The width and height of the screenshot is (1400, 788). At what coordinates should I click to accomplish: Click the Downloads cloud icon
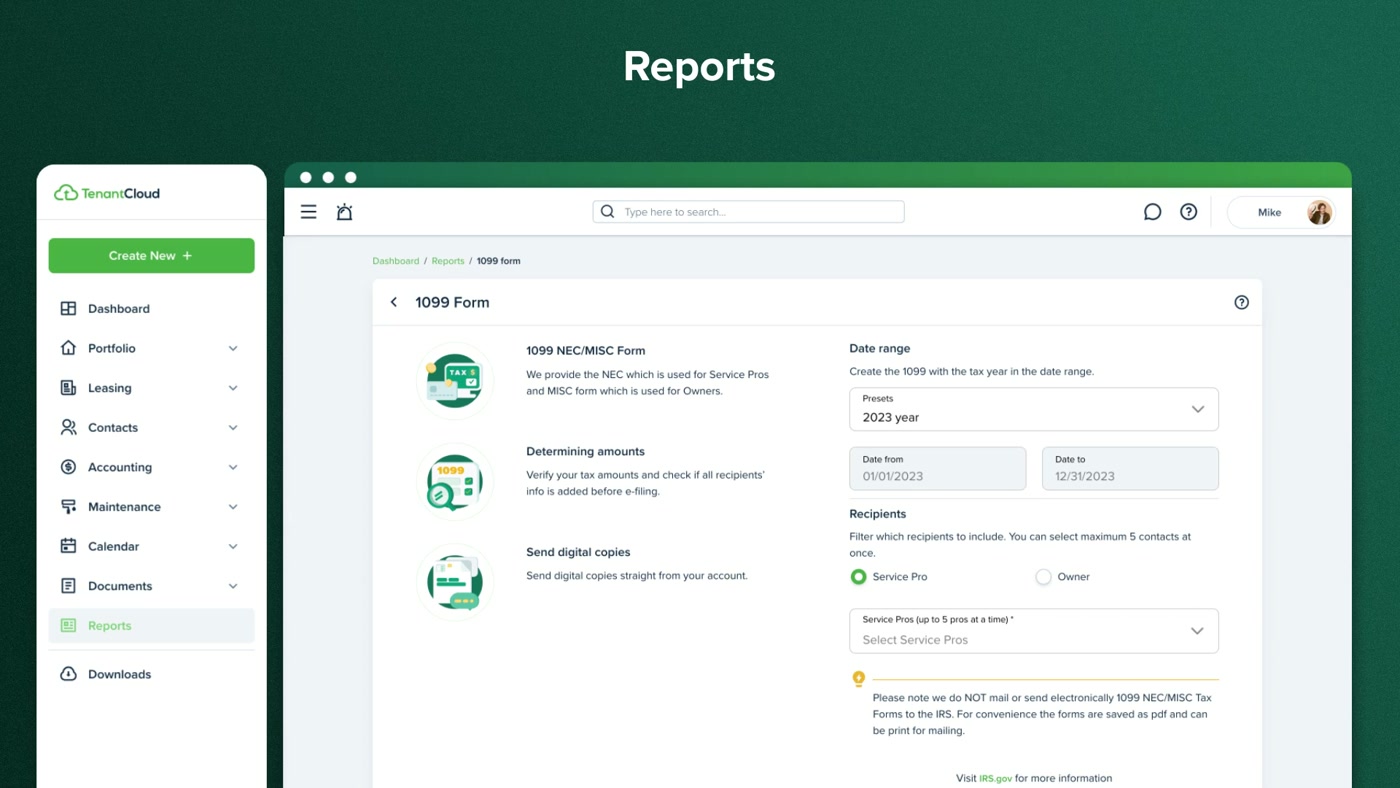click(68, 674)
